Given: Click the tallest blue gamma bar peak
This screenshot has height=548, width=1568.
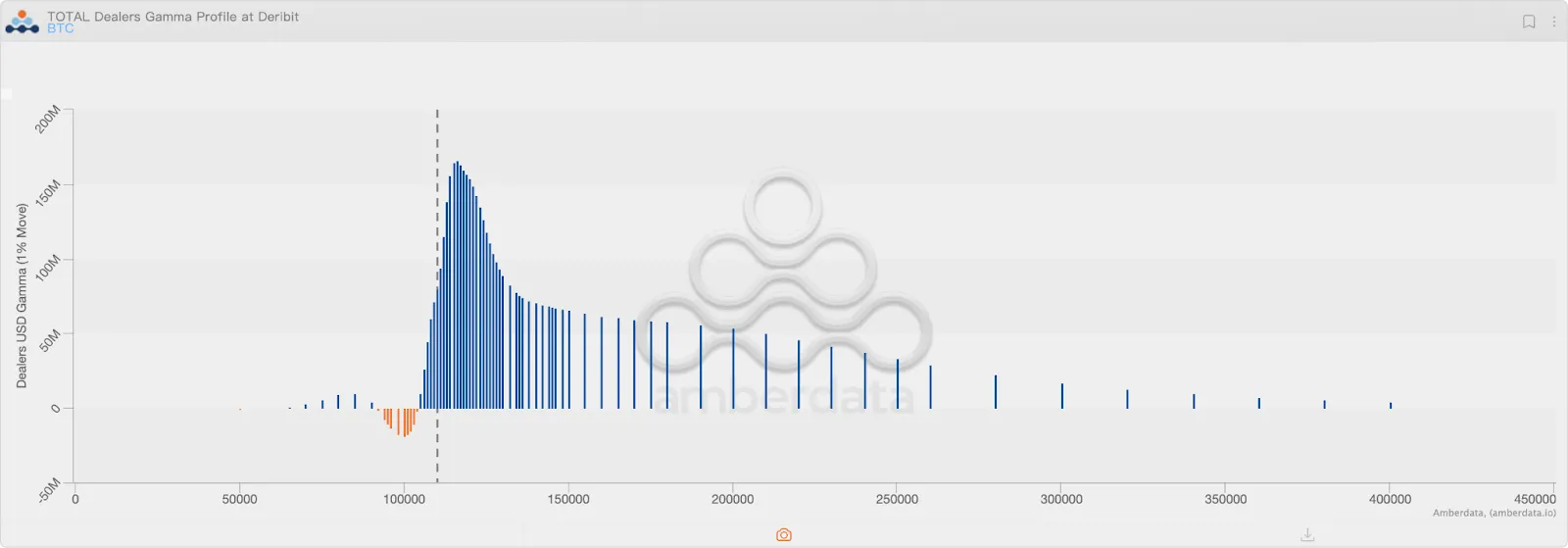Looking at the screenshot, I should point(457,284).
